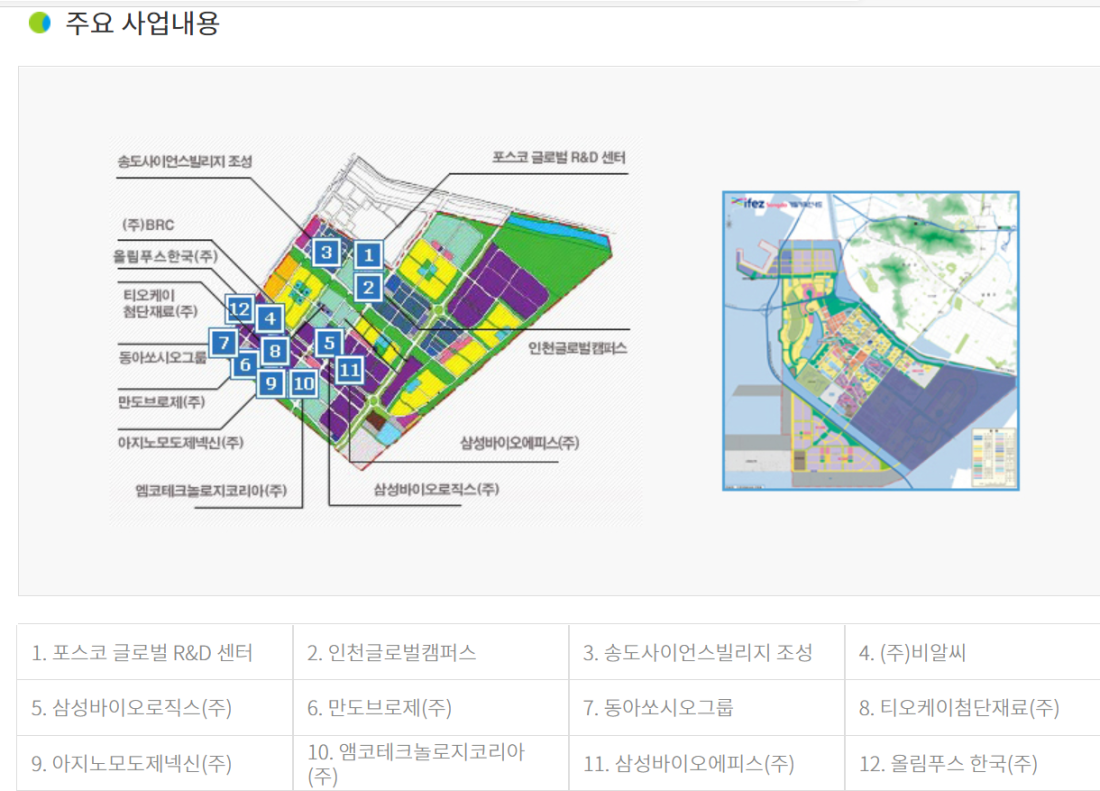Screen dimensions: 1100x791
Task: Click map label 앰코테크놀로지코리아(주)
Action: (211, 490)
